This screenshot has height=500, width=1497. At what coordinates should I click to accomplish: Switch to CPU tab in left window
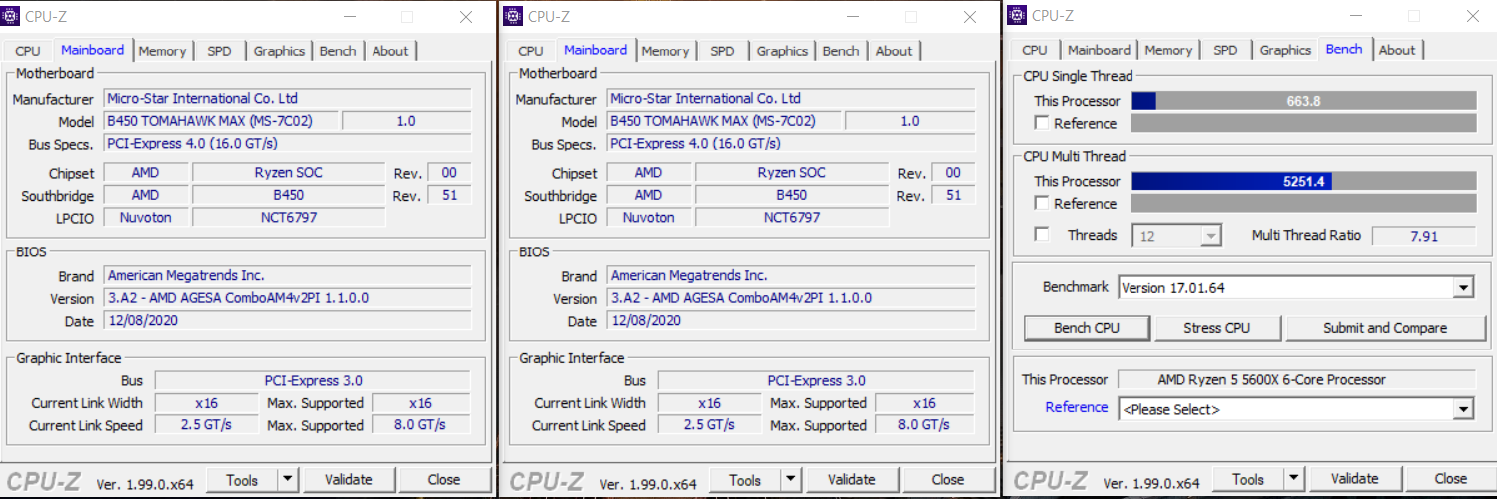28,51
